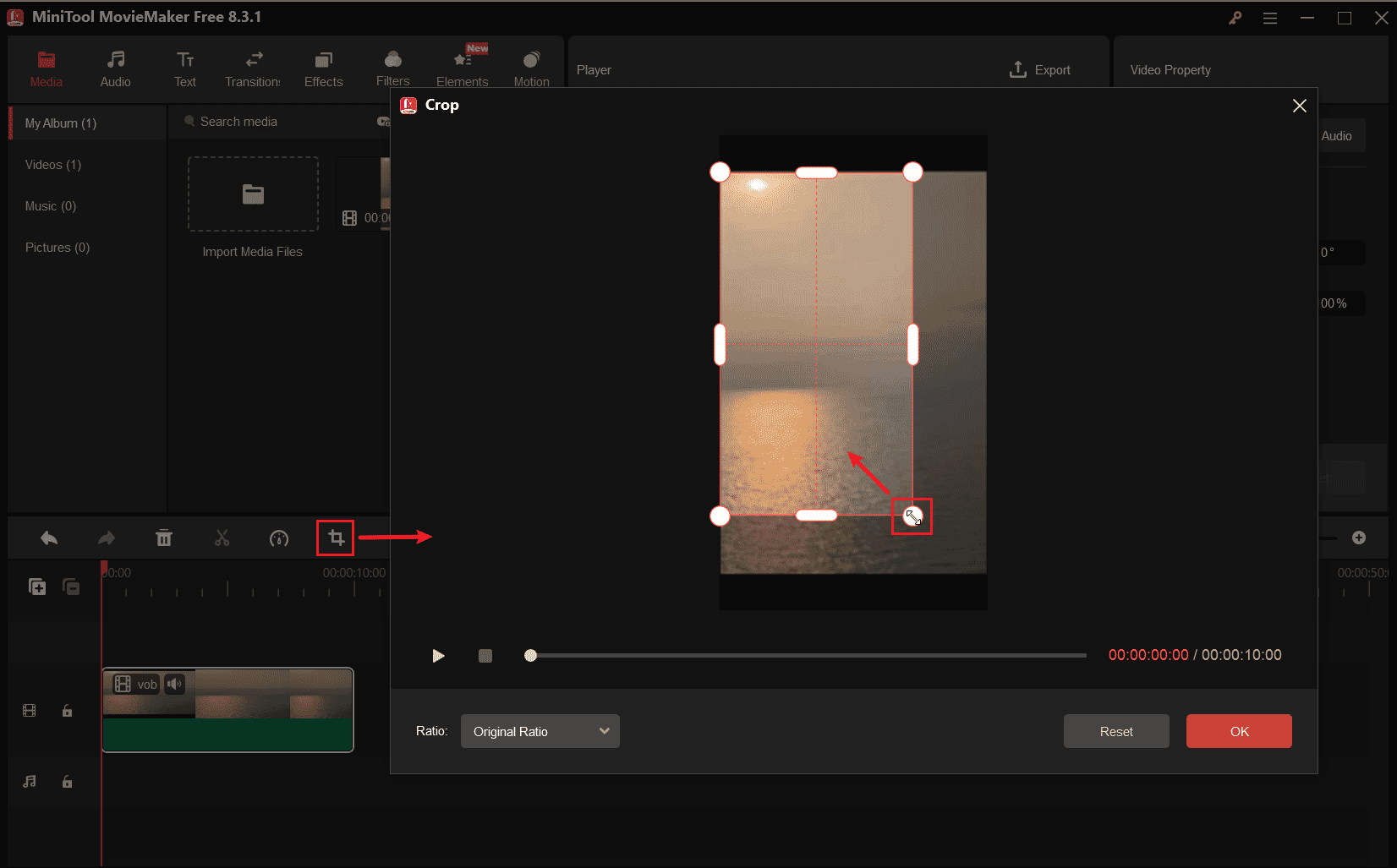
Task: Stop the crop preview playback
Action: coord(485,656)
